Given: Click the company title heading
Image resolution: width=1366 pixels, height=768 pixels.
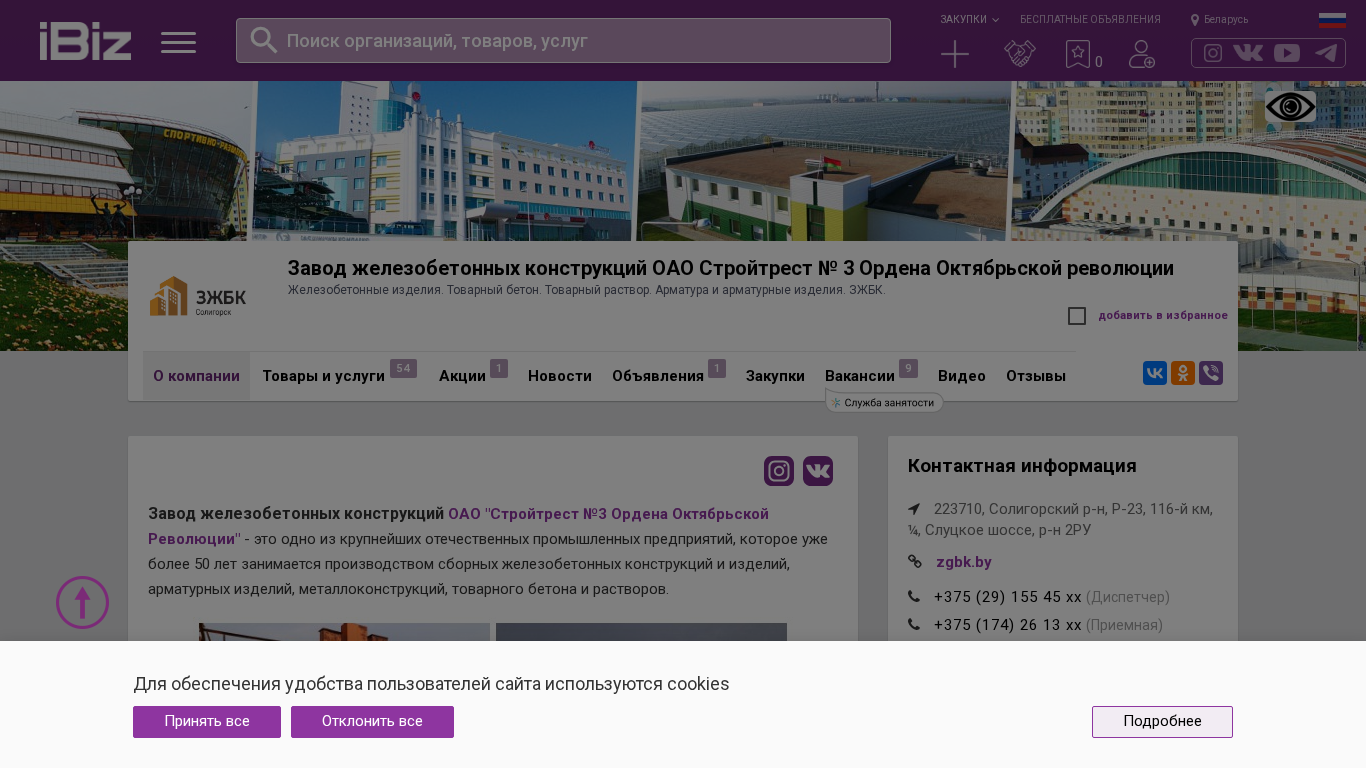Looking at the screenshot, I should 731,268.
